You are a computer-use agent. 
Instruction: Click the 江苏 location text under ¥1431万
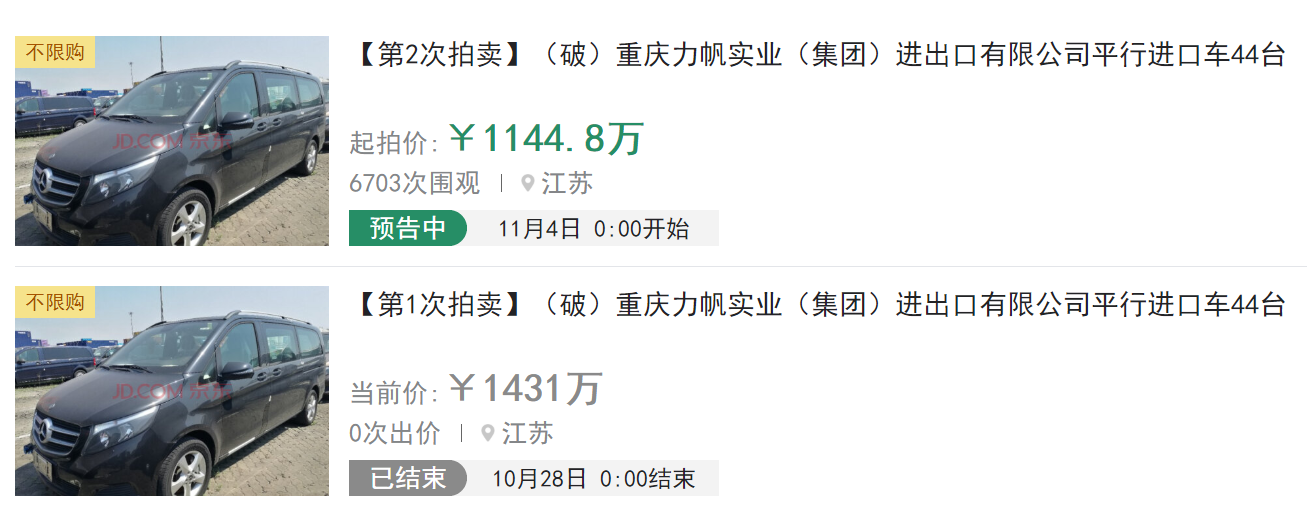click(527, 434)
